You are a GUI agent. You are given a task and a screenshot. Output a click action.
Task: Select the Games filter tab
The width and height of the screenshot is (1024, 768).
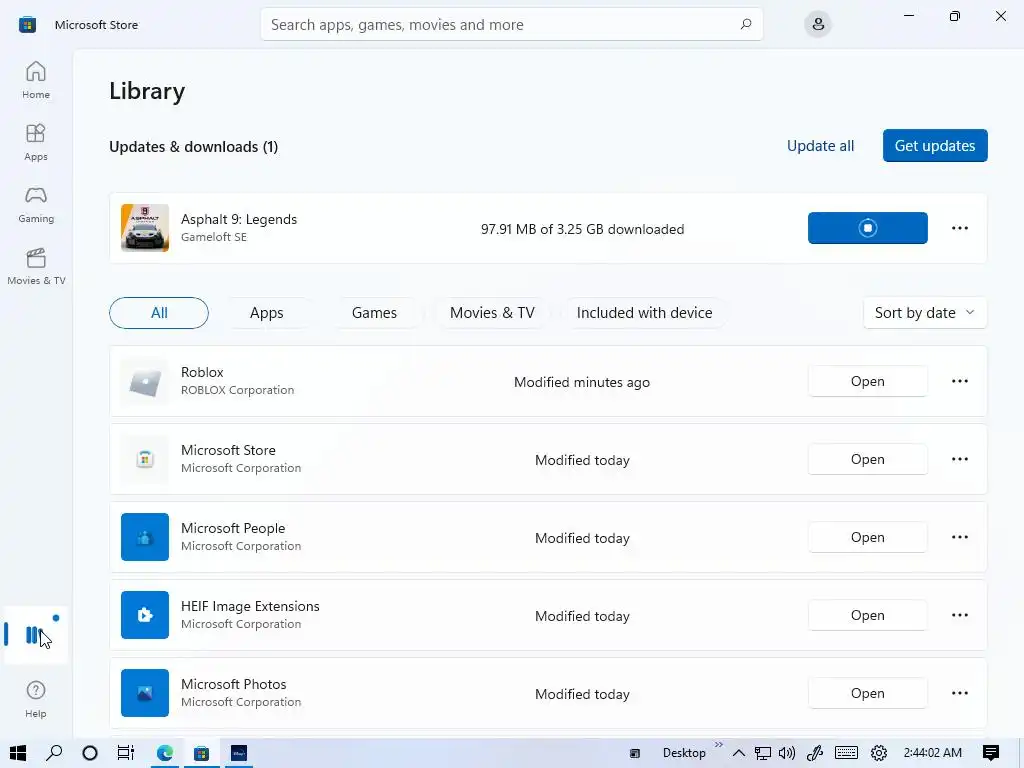point(374,313)
